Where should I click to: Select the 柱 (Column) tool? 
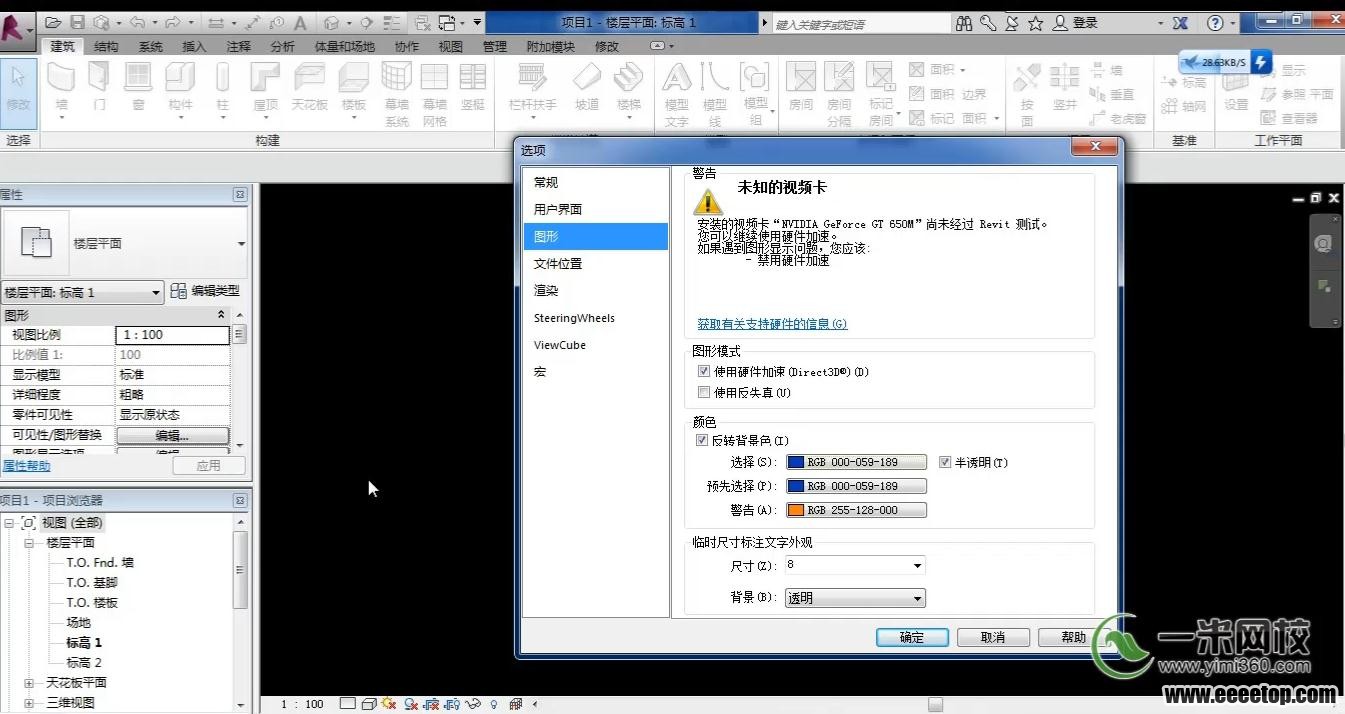pos(222,90)
